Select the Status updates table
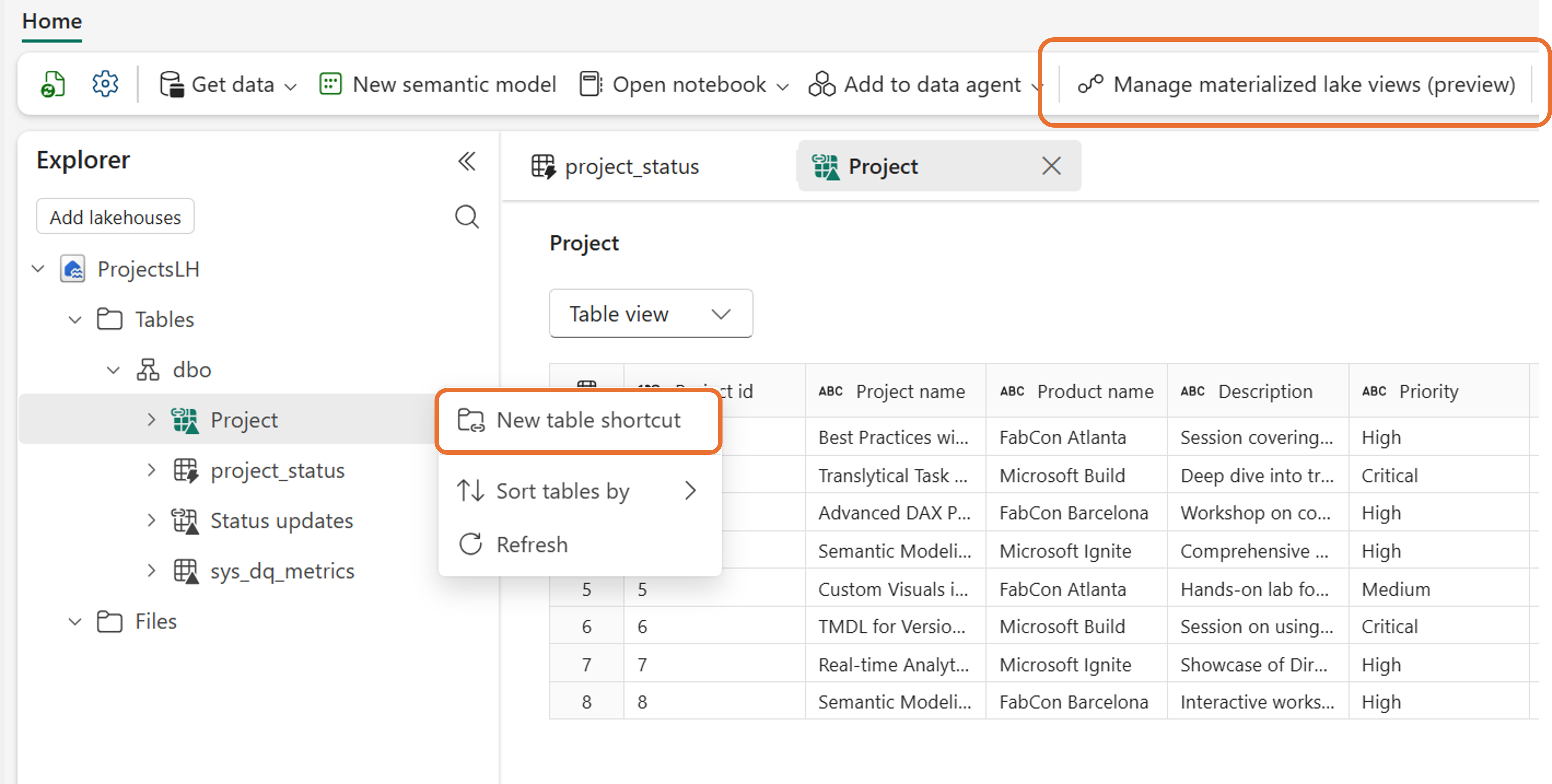The image size is (1552, 784). click(281, 520)
